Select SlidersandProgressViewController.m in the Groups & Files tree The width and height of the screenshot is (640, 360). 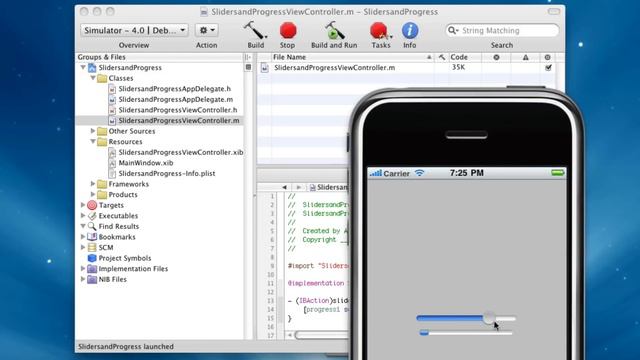point(179,120)
